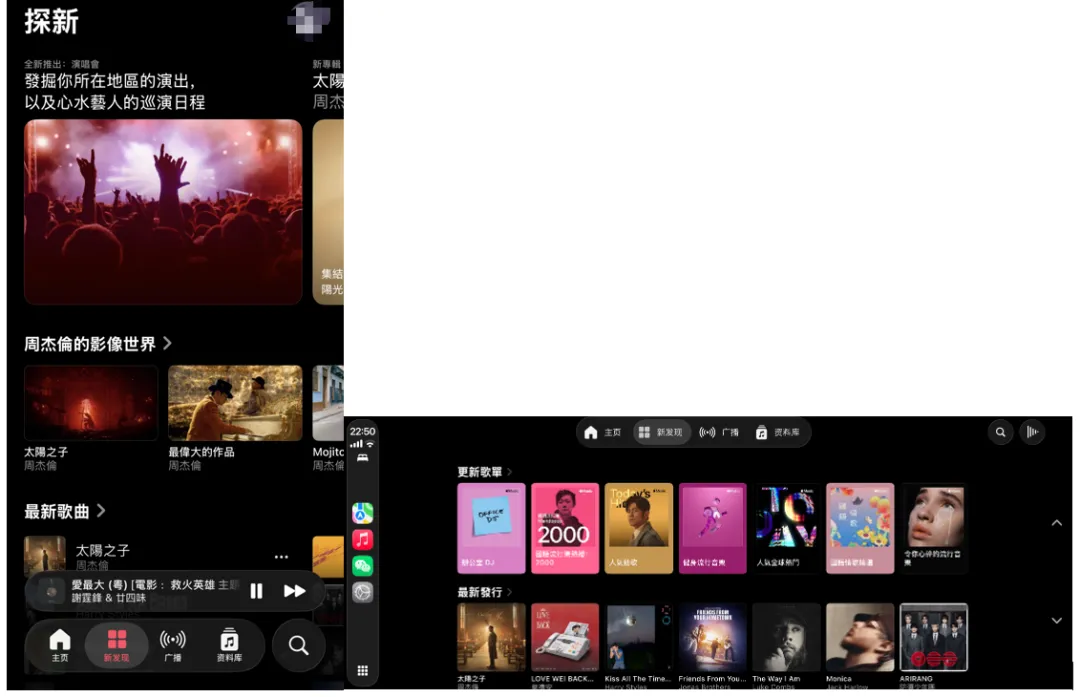Click 最新發行 section title text
Viewport: 1080px width, 697px height.
tap(480, 592)
